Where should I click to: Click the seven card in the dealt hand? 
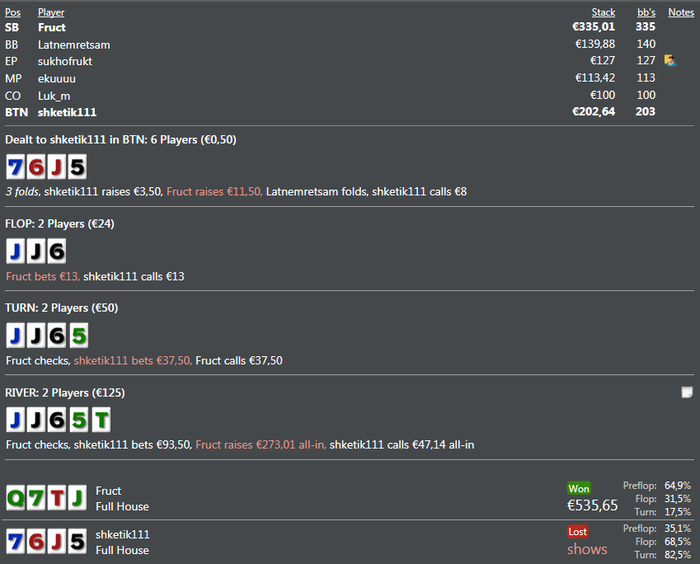pos(16,167)
